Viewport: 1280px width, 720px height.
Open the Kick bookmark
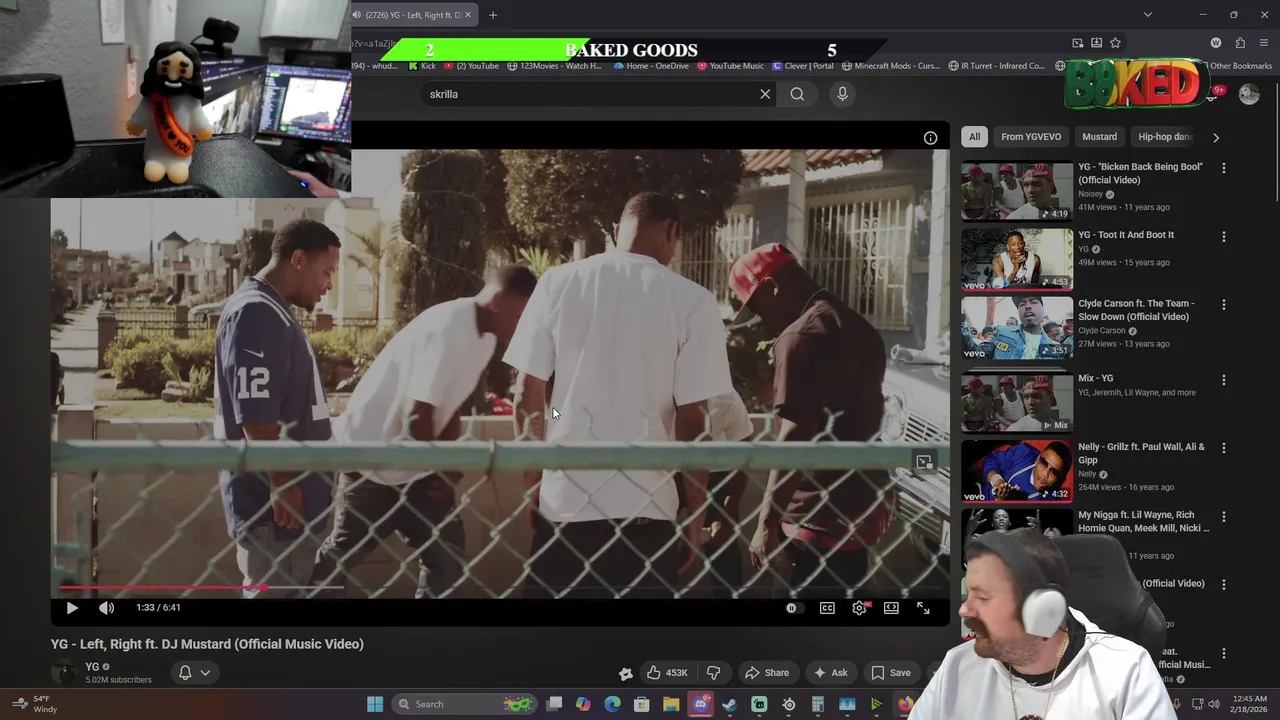point(421,66)
